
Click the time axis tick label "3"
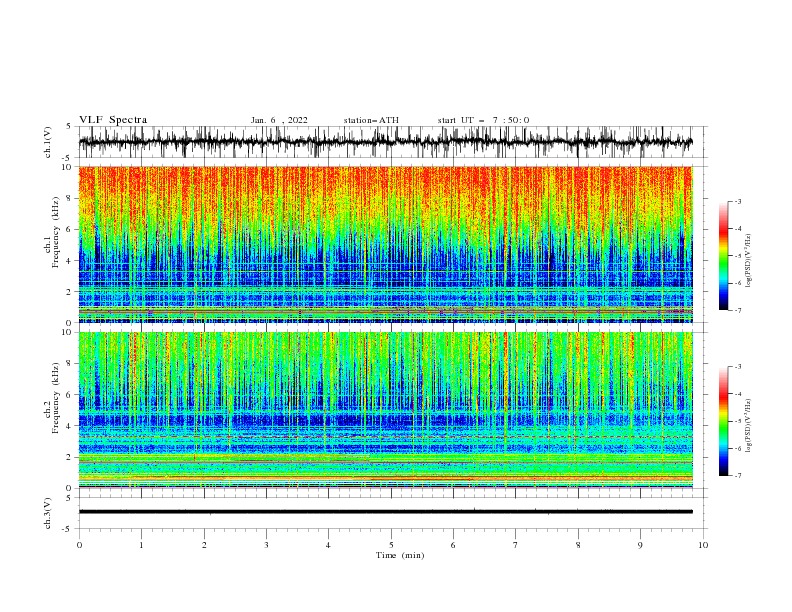[266, 545]
